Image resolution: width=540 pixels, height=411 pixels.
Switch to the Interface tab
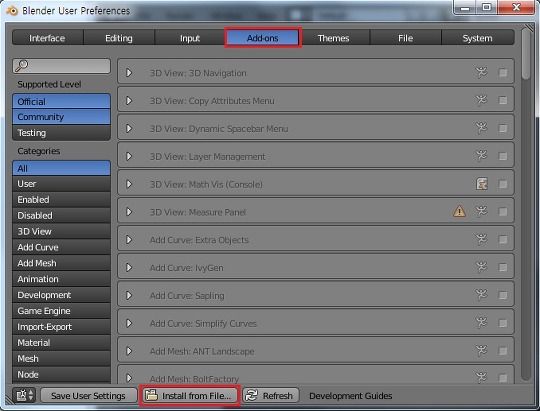click(x=47, y=38)
